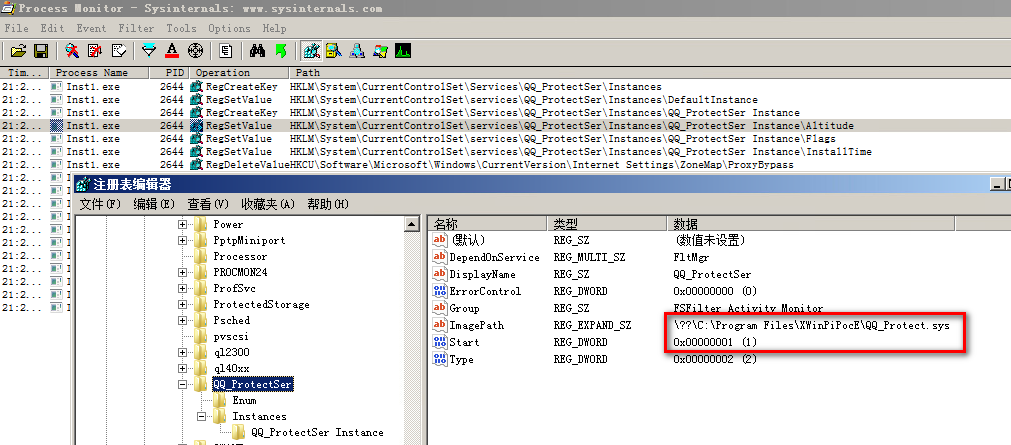
Task: Open the Tools menu
Action: 181,28
